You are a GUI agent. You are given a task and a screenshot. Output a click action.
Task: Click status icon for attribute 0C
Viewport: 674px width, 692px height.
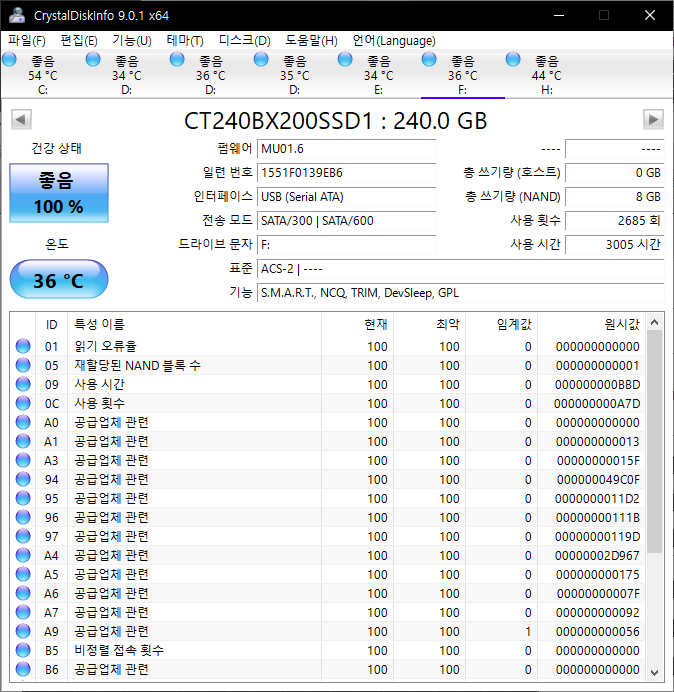[x=23, y=403]
